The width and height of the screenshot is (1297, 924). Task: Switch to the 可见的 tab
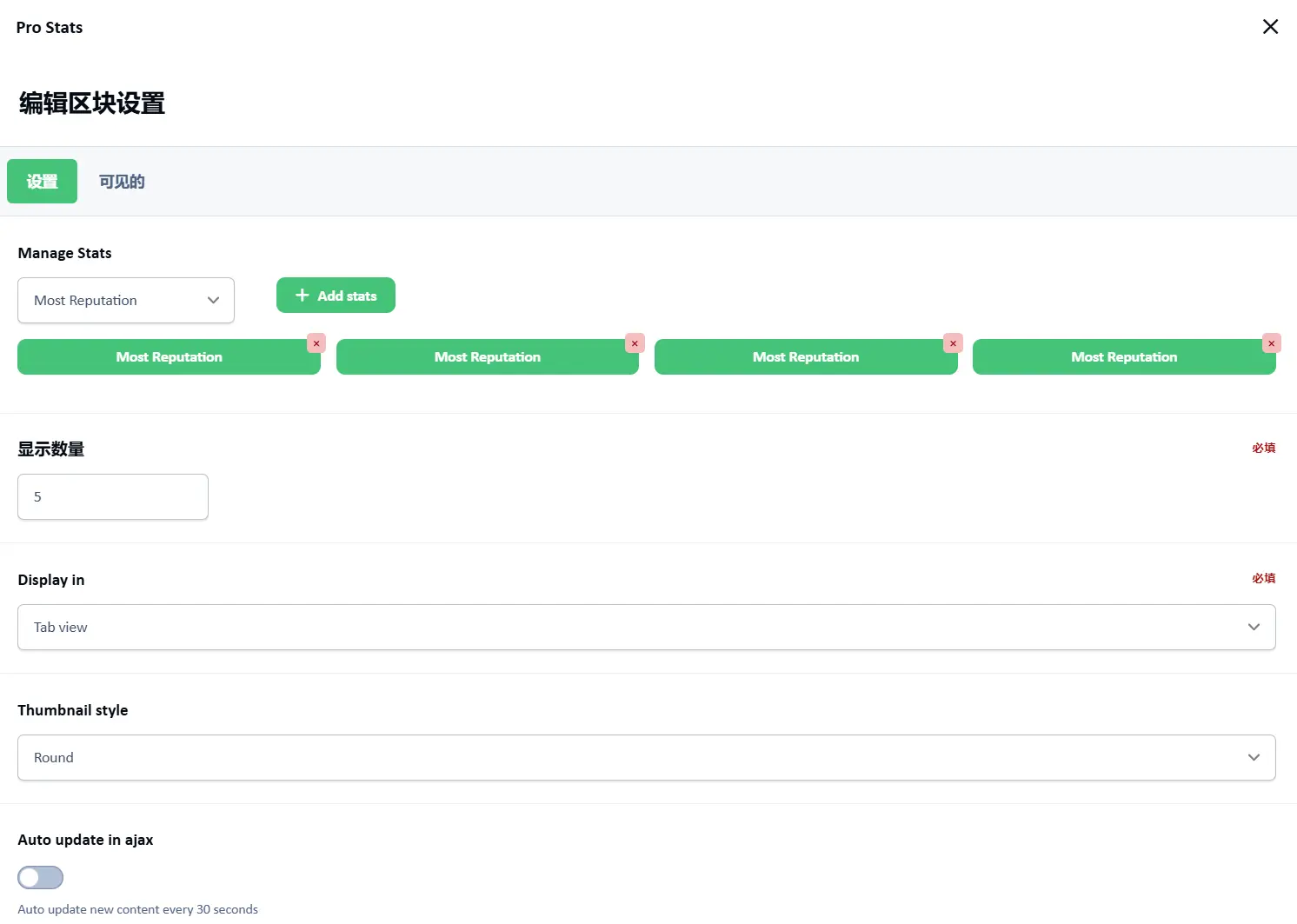pos(122,182)
